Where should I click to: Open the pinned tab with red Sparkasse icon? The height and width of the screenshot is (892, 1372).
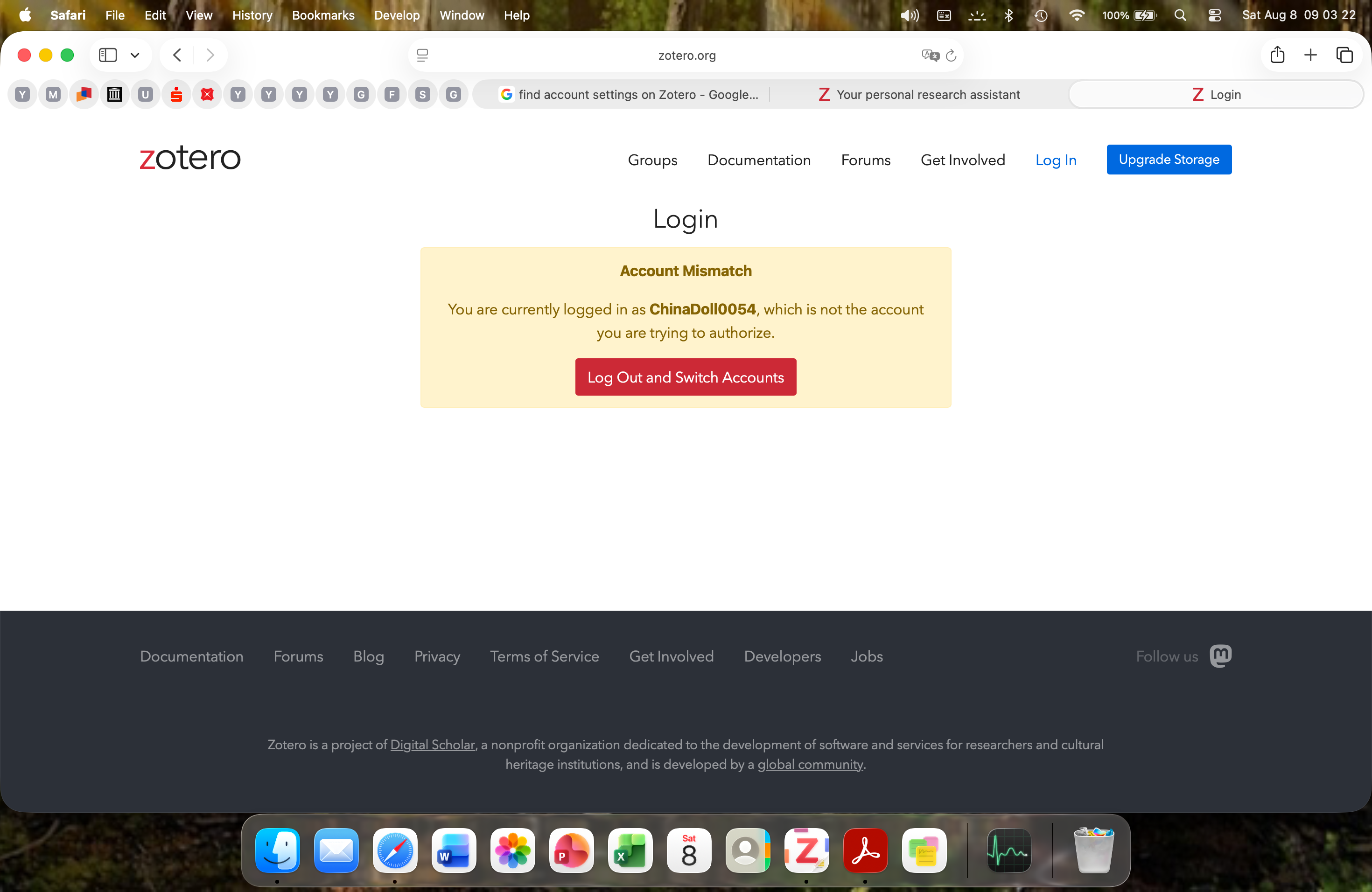tap(176, 95)
